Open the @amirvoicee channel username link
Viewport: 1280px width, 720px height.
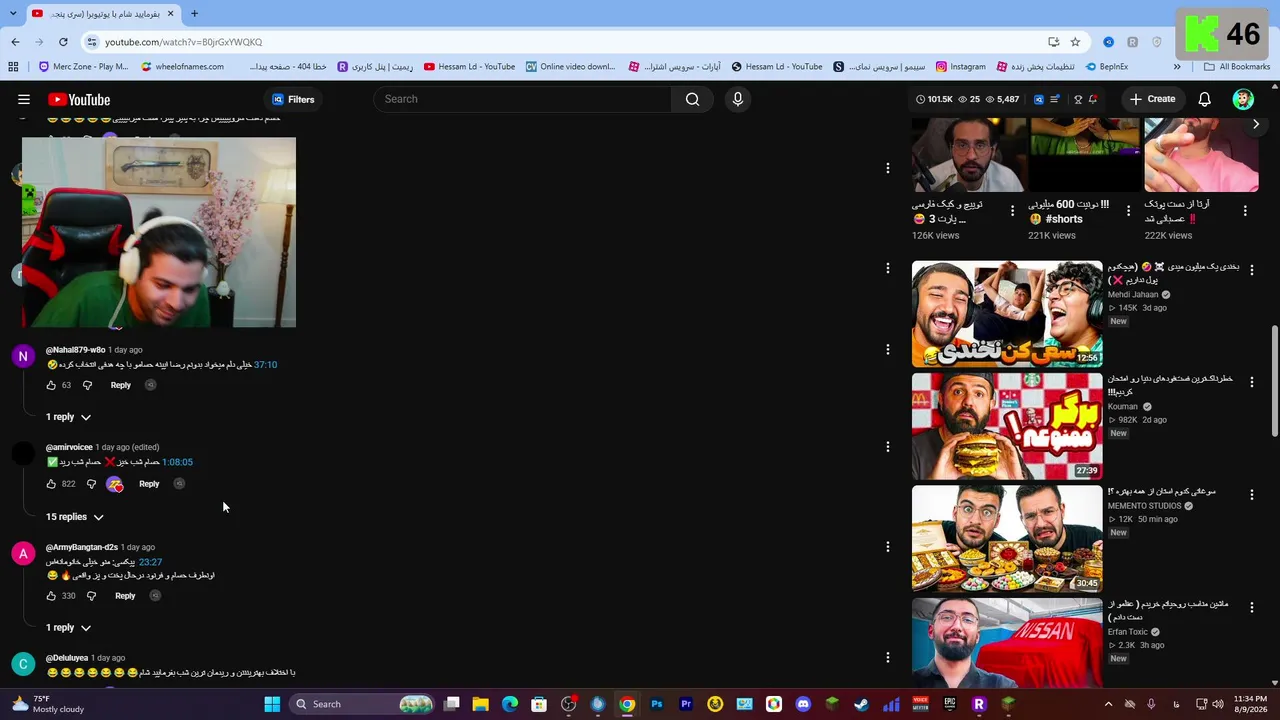click(69, 447)
